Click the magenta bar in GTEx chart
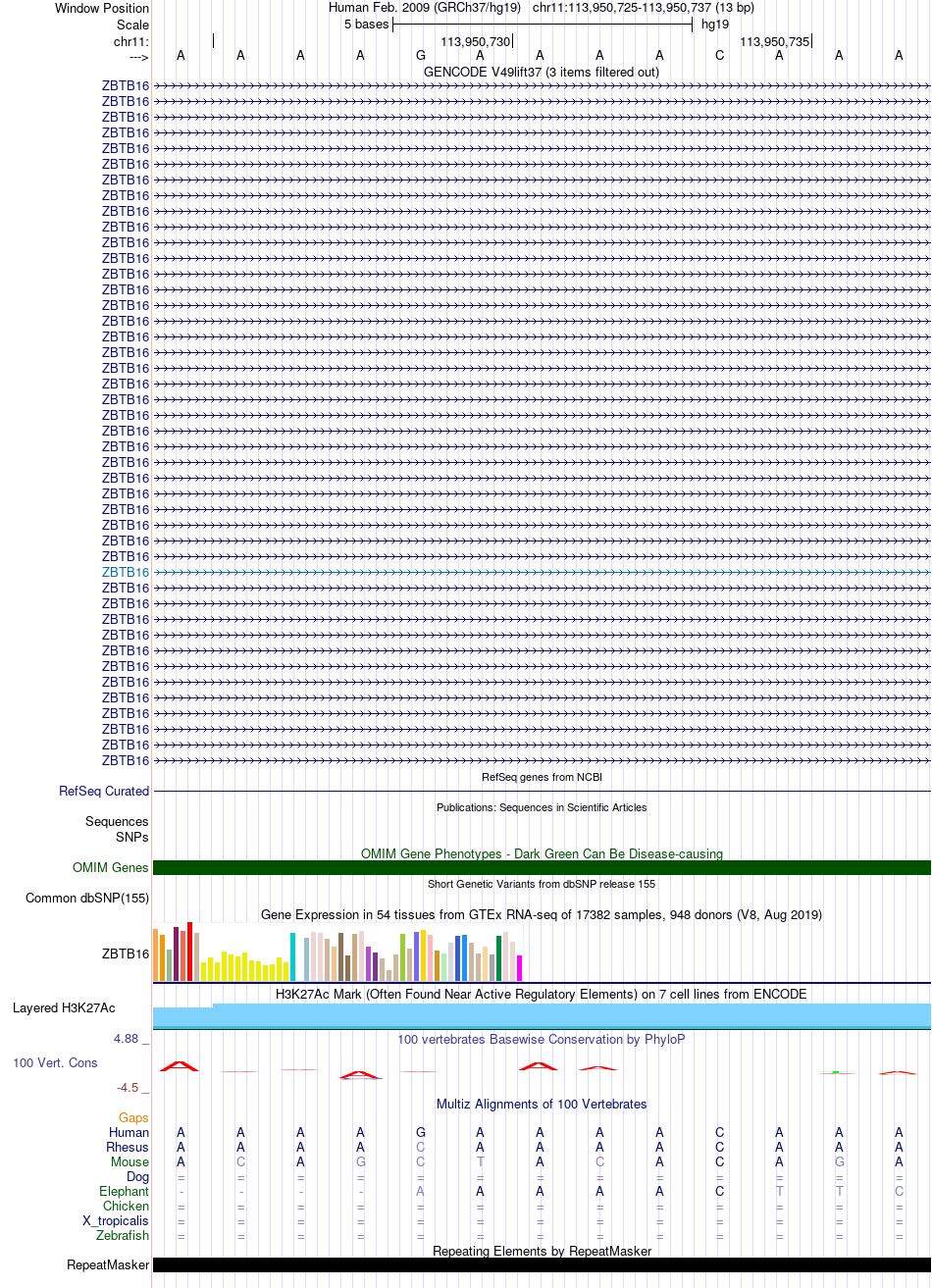Screen dimensions: 932x1288 pyautogui.click(x=519, y=967)
